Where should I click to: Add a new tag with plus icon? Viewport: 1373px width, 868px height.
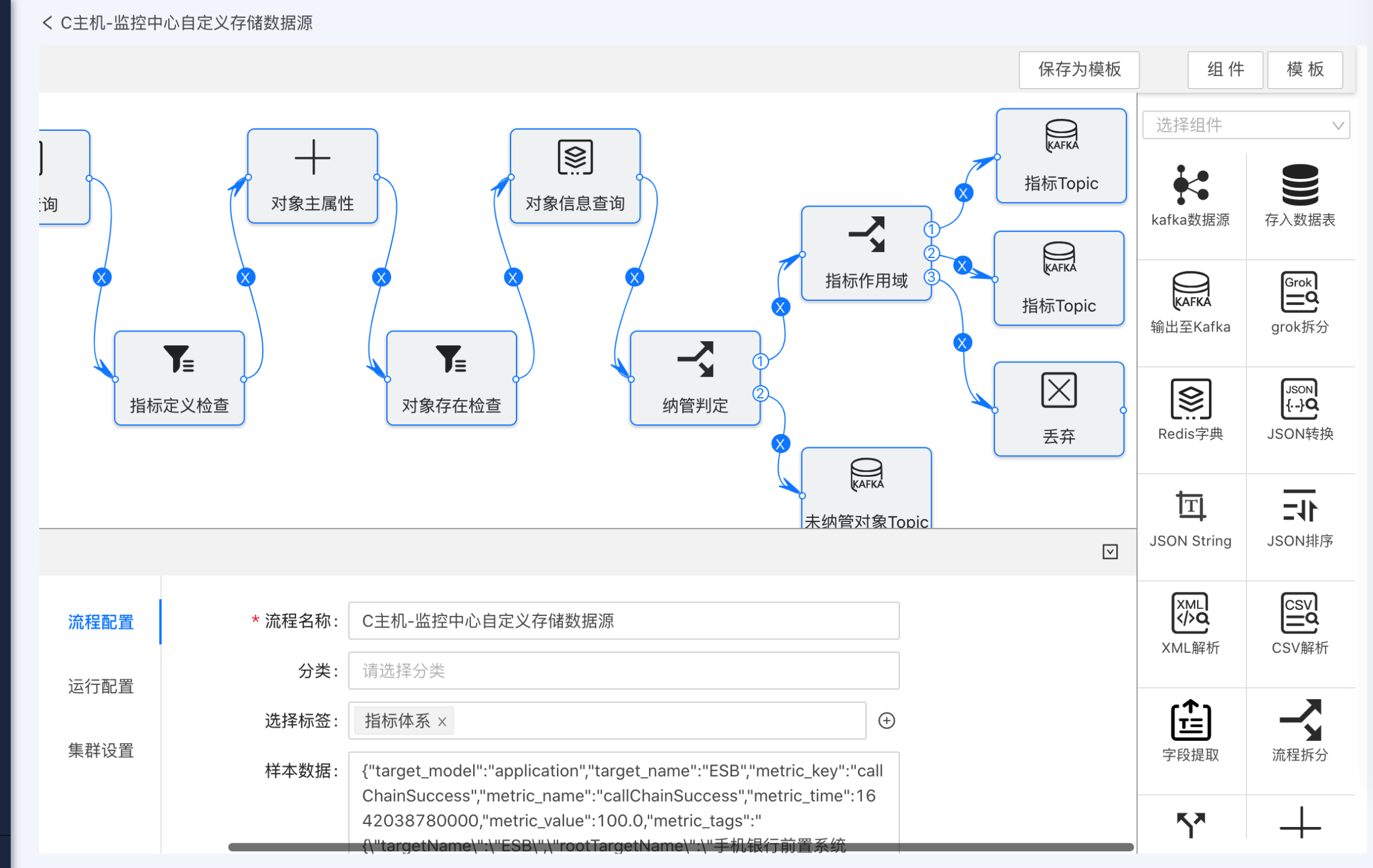pyautogui.click(x=886, y=720)
